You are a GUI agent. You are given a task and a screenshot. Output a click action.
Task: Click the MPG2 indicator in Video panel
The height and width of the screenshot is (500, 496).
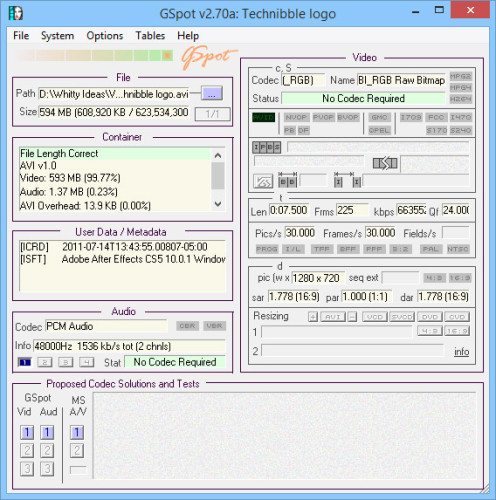tap(460, 76)
